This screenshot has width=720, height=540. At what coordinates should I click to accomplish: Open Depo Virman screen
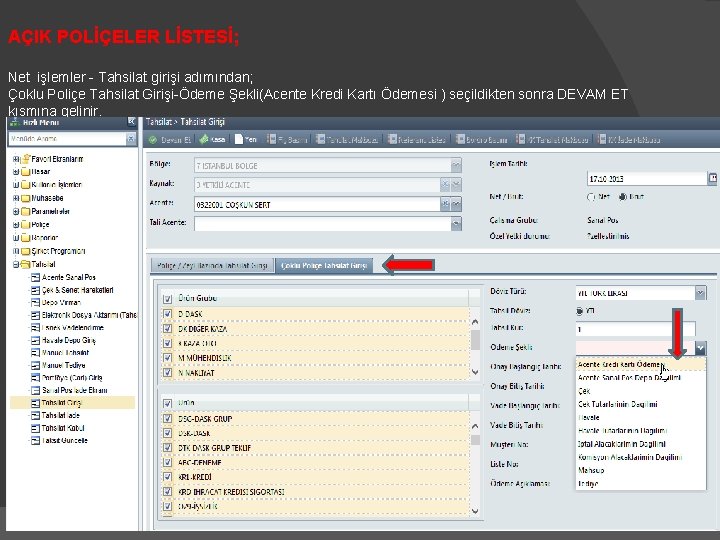tap(56, 303)
